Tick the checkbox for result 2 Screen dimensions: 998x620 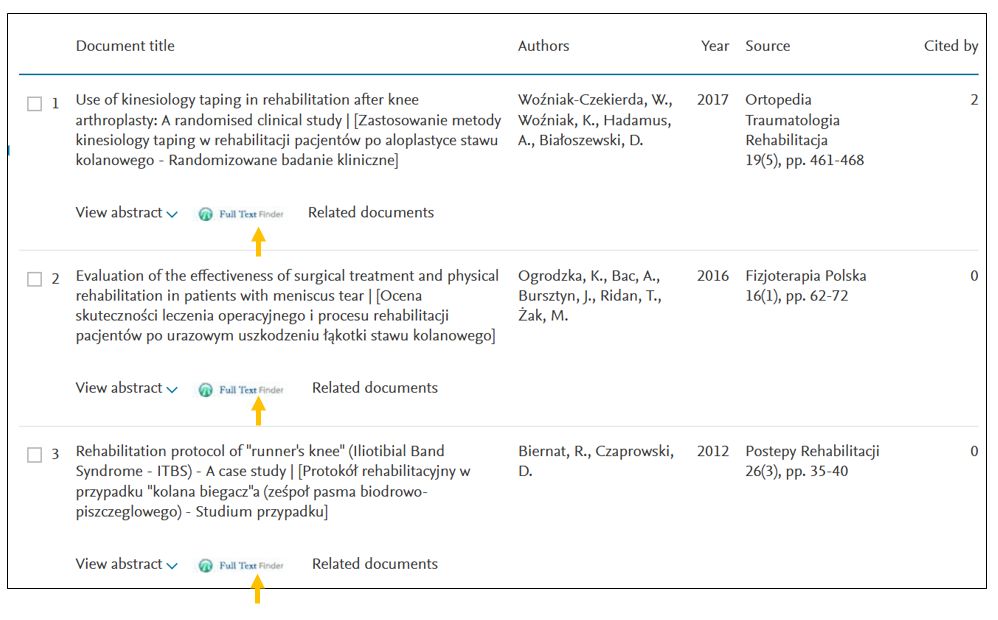pyautogui.click(x=34, y=279)
